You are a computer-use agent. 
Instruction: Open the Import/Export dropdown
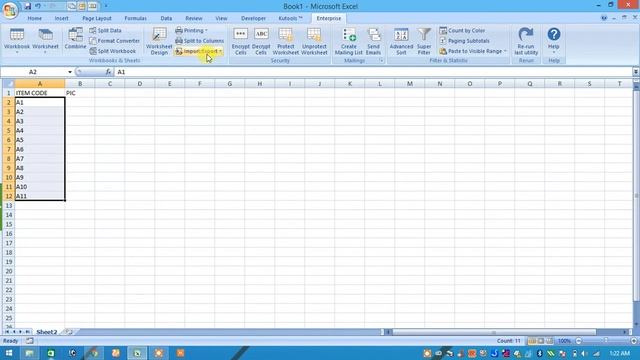click(x=199, y=51)
